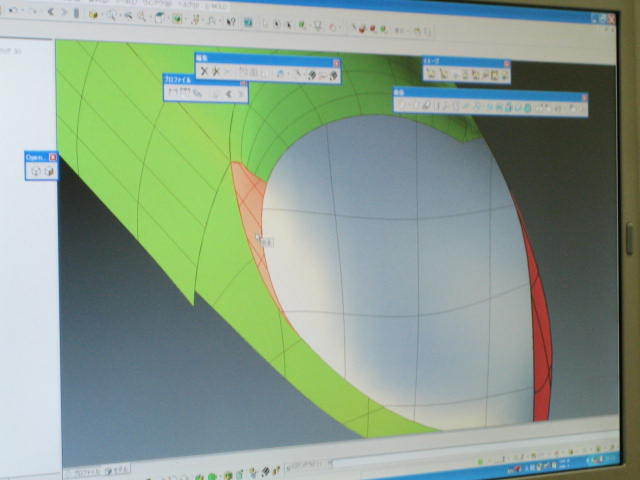Viewport: 640px width, 480px height.
Task: Click second scissors icon in 編集 toolbar
Action: coord(216,72)
